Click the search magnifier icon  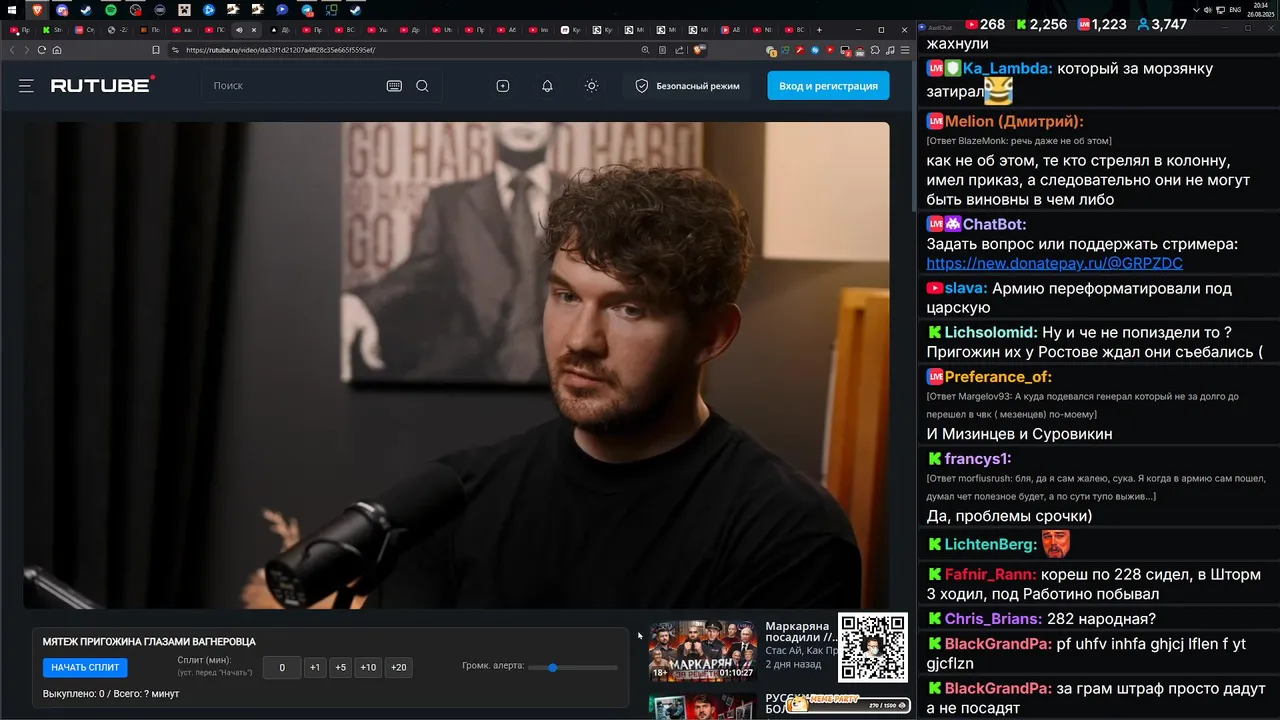(x=422, y=86)
